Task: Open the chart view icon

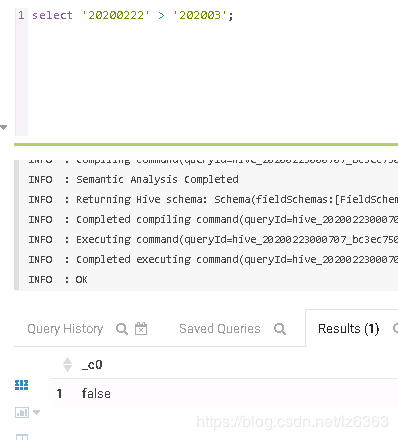Action: click(x=22, y=413)
